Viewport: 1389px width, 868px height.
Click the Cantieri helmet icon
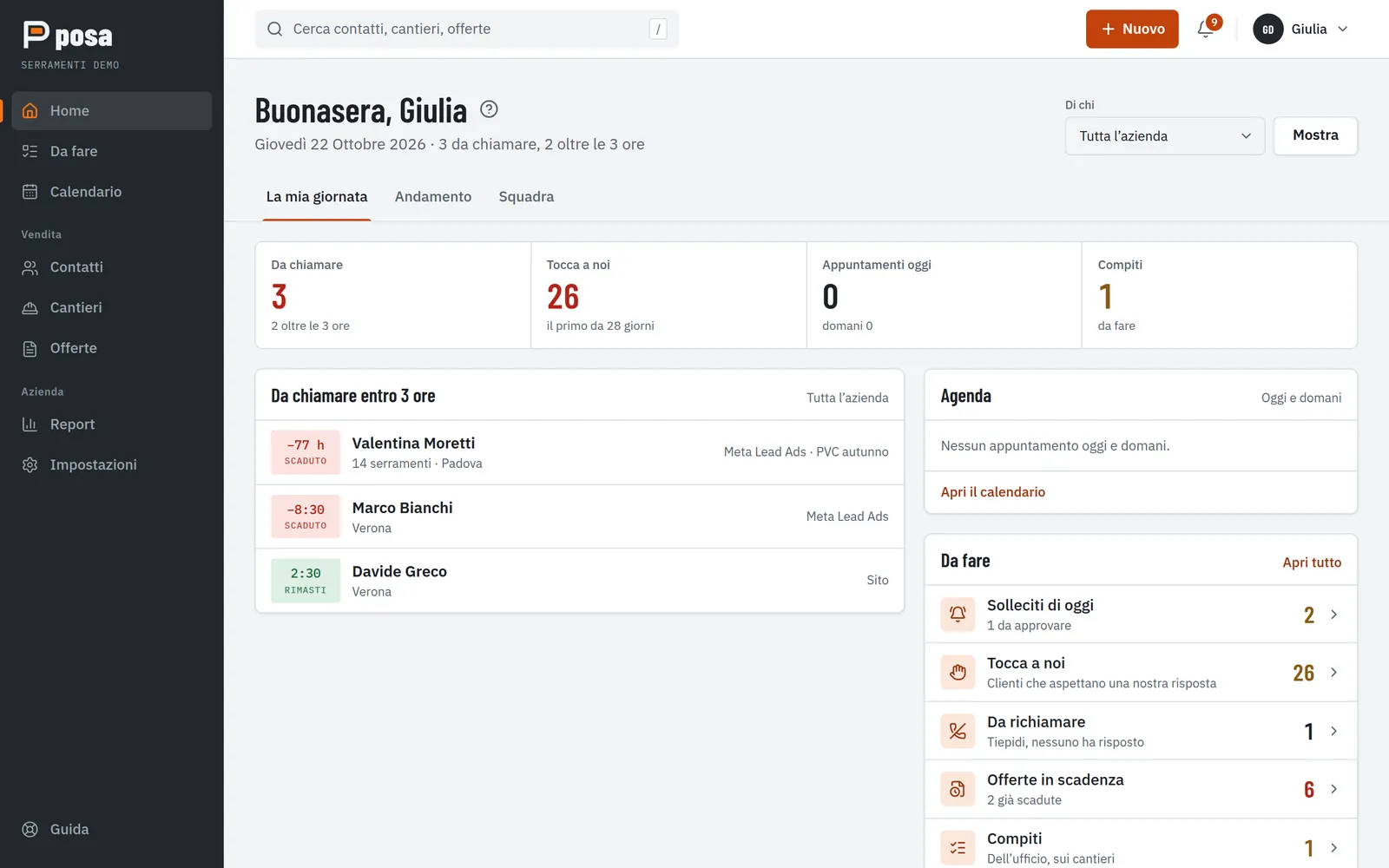point(30,308)
